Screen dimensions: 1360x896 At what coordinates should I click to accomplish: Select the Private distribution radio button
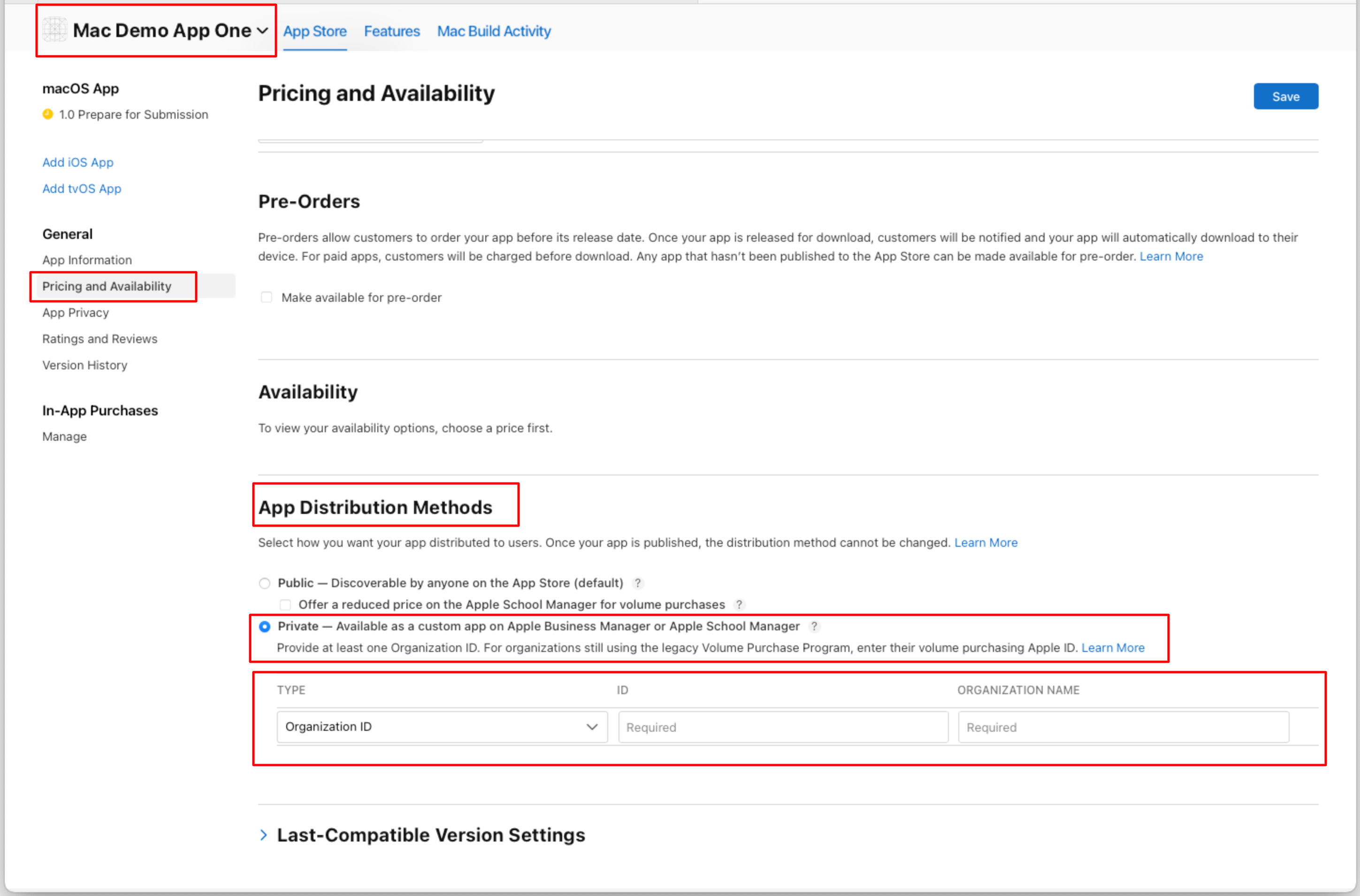[265, 626]
